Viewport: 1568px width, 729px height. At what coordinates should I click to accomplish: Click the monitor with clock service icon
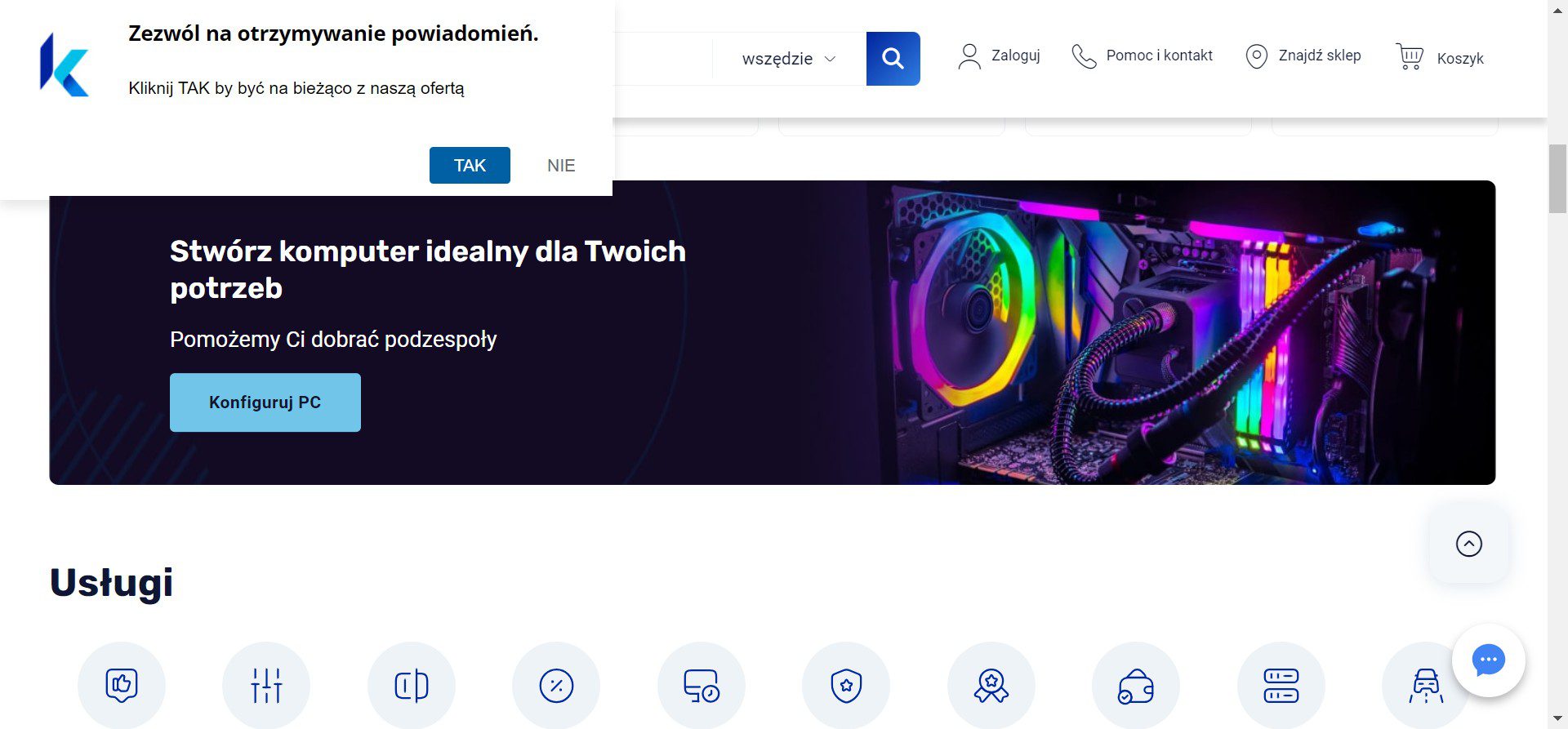click(x=701, y=685)
